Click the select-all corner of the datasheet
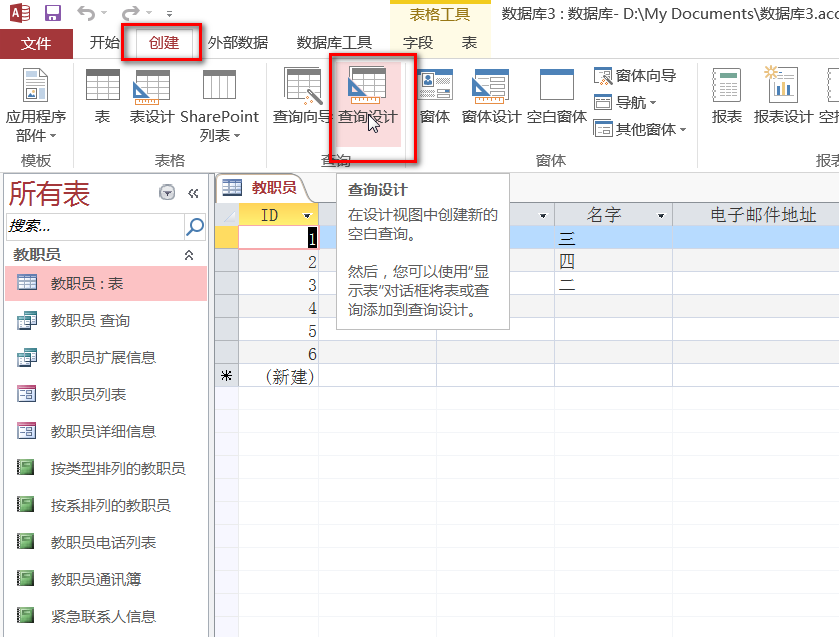 pos(227,215)
